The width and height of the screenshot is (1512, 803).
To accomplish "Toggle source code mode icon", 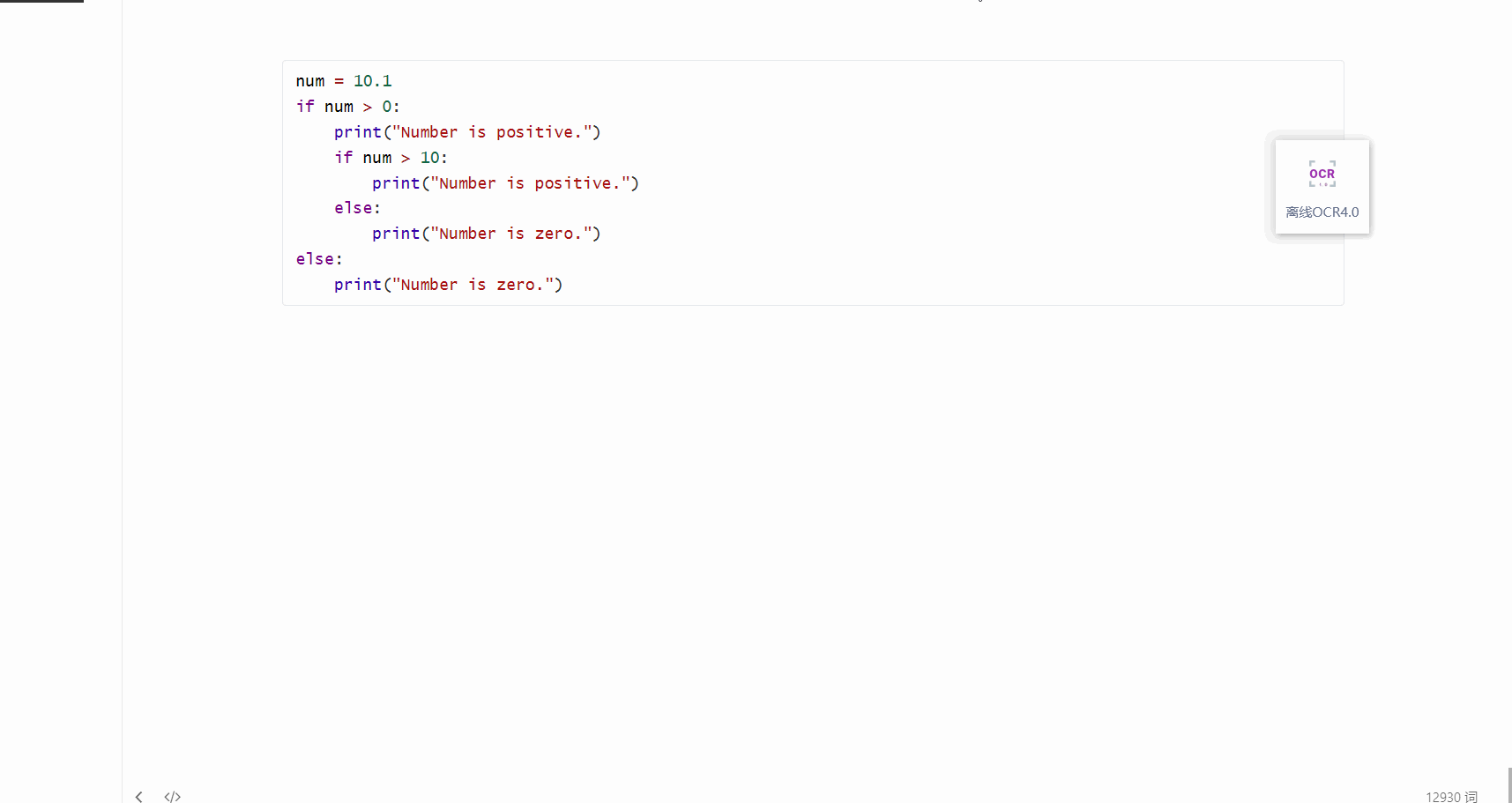I will tap(173, 797).
